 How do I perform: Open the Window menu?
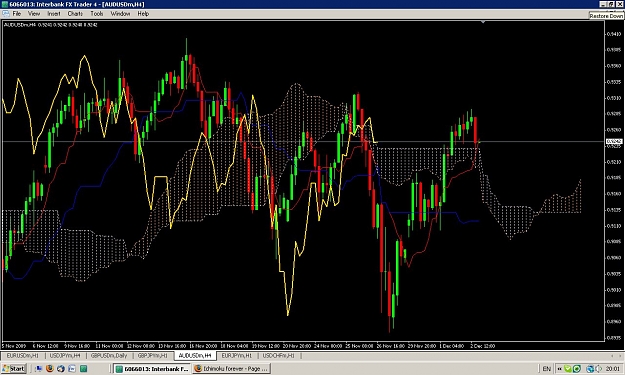click(x=120, y=14)
